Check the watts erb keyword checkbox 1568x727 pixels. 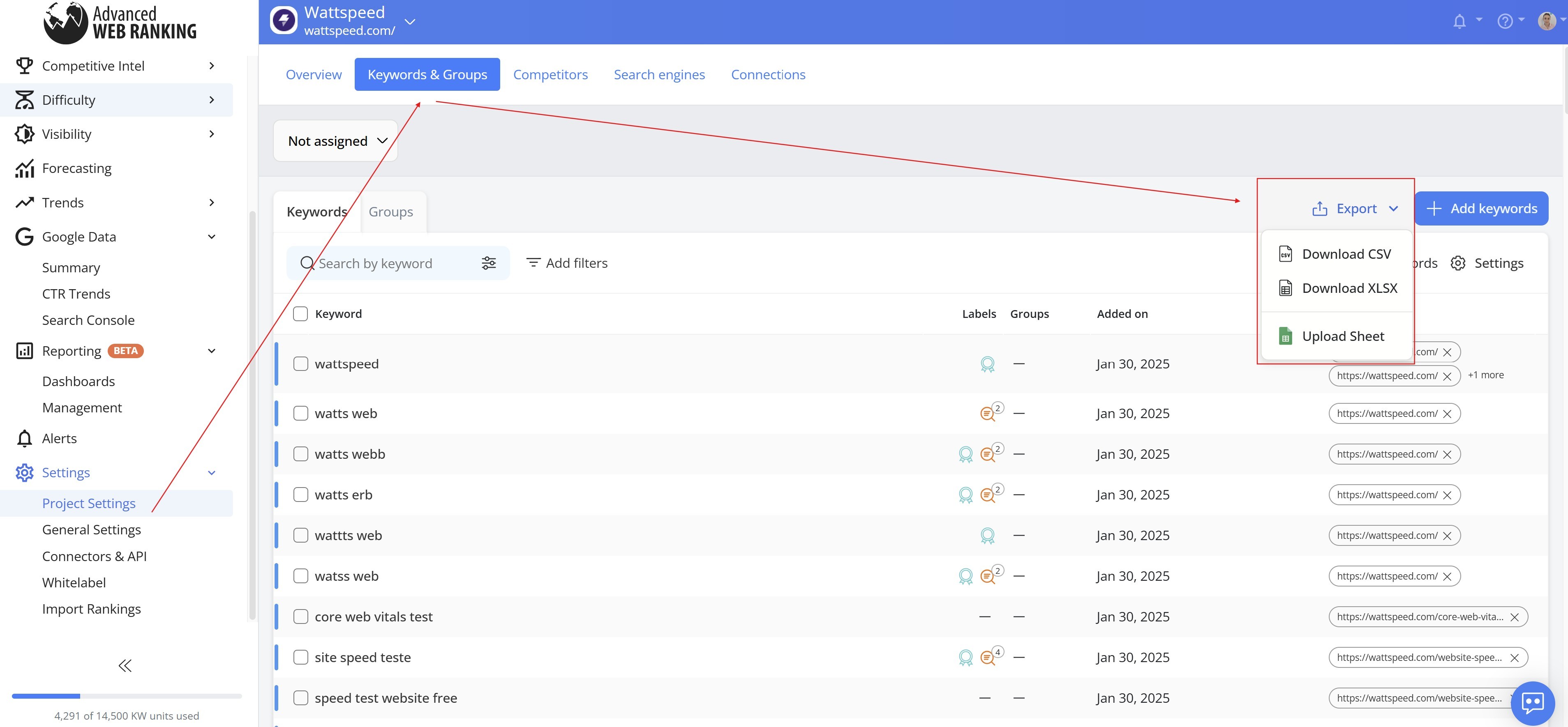(x=301, y=495)
